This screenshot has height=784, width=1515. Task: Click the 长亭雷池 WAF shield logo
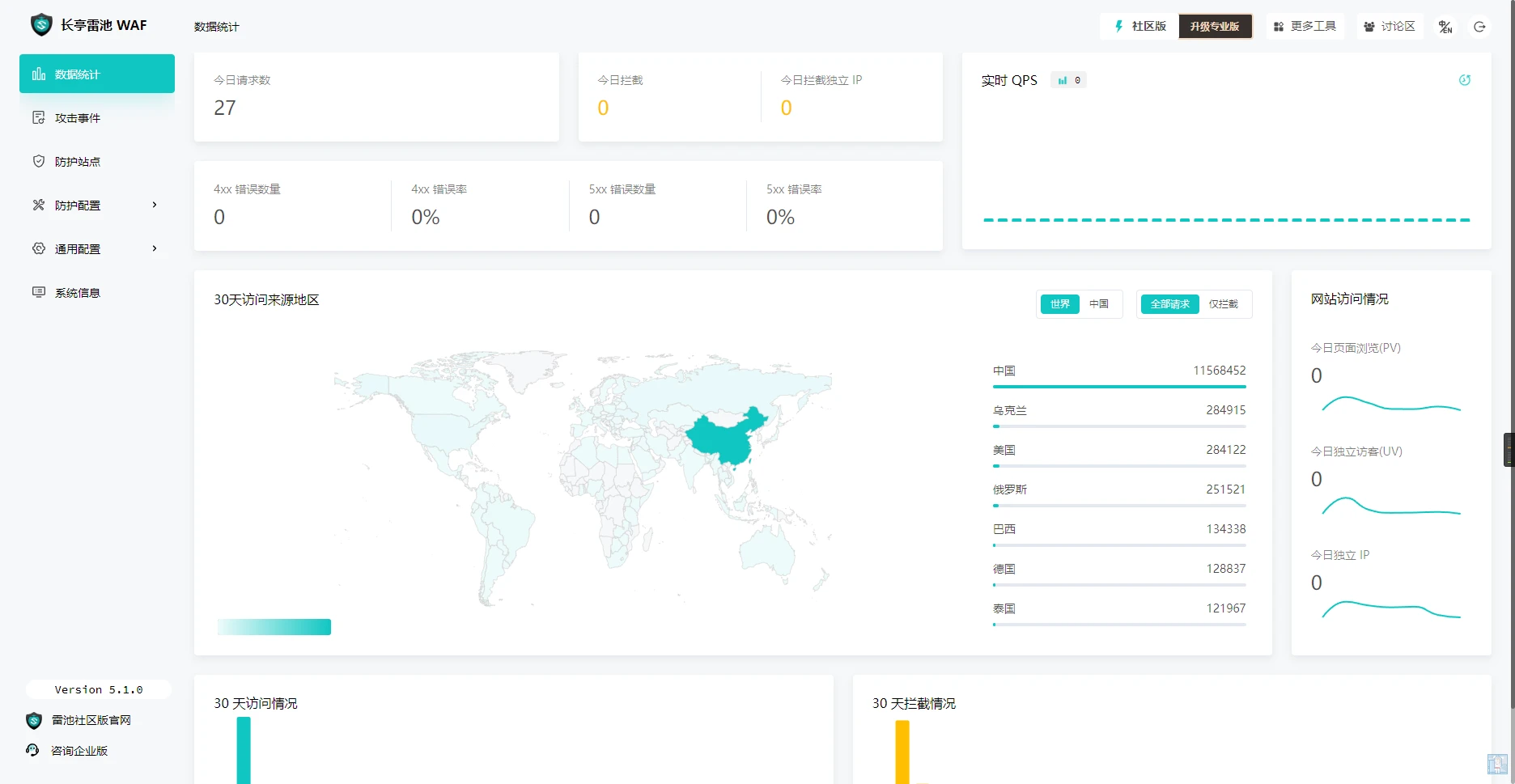click(41, 25)
